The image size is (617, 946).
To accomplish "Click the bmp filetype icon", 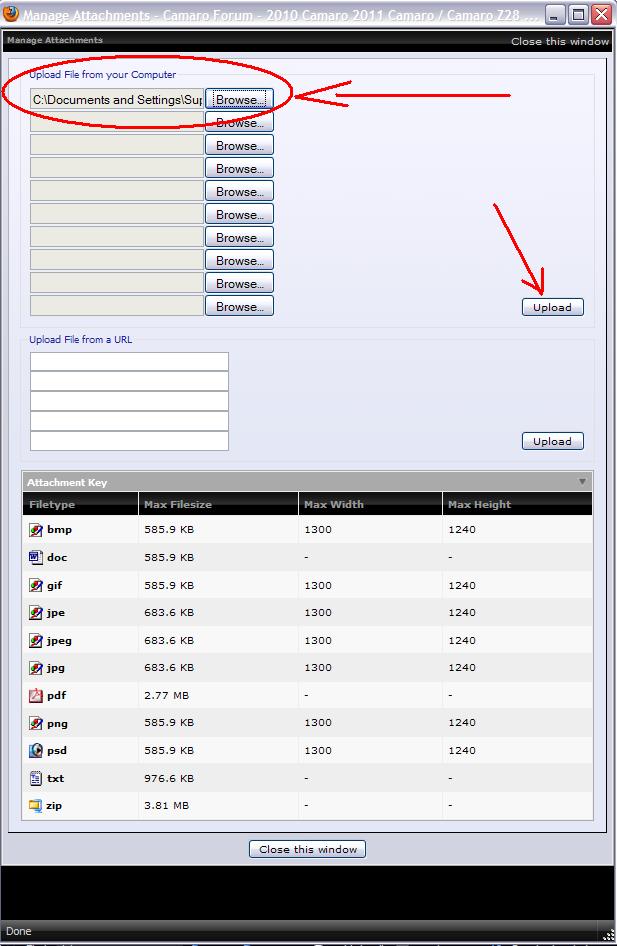I will click(36, 530).
